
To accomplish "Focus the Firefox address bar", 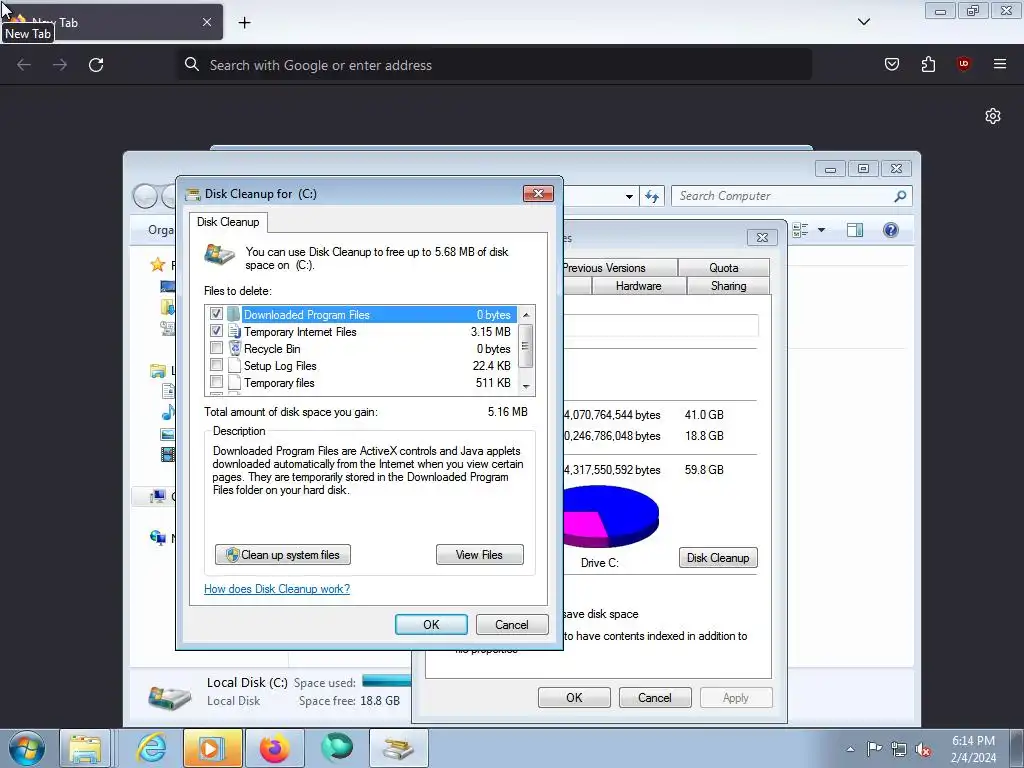I will point(495,65).
